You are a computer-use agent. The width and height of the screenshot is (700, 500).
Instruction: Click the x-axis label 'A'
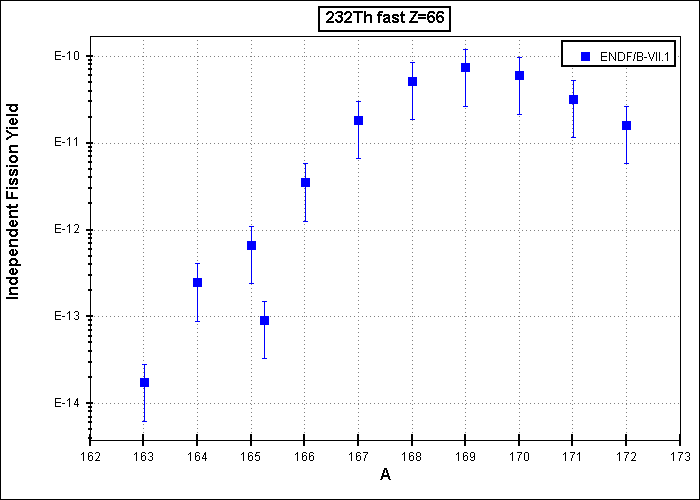point(385,474)
